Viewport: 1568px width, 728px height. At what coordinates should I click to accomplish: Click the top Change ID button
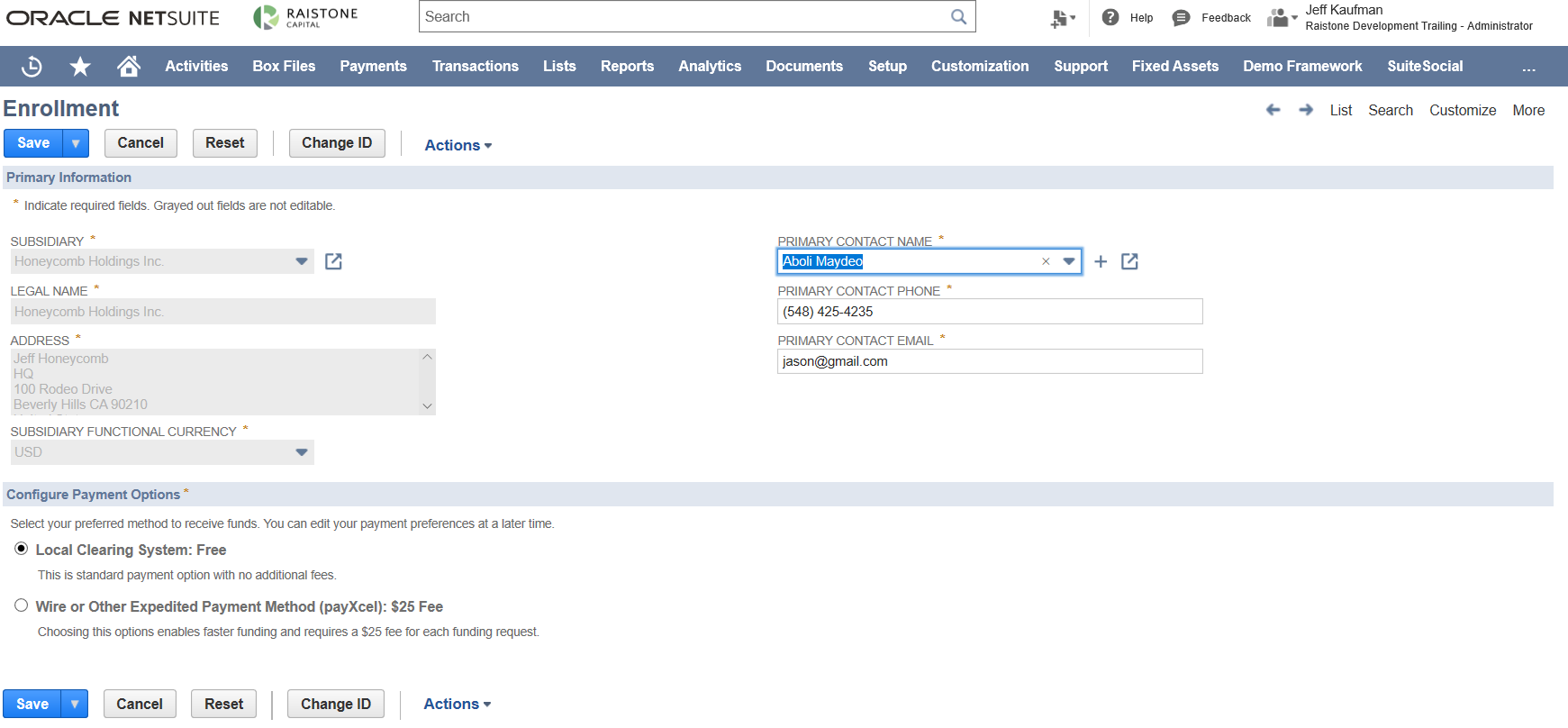pos(337,143)
